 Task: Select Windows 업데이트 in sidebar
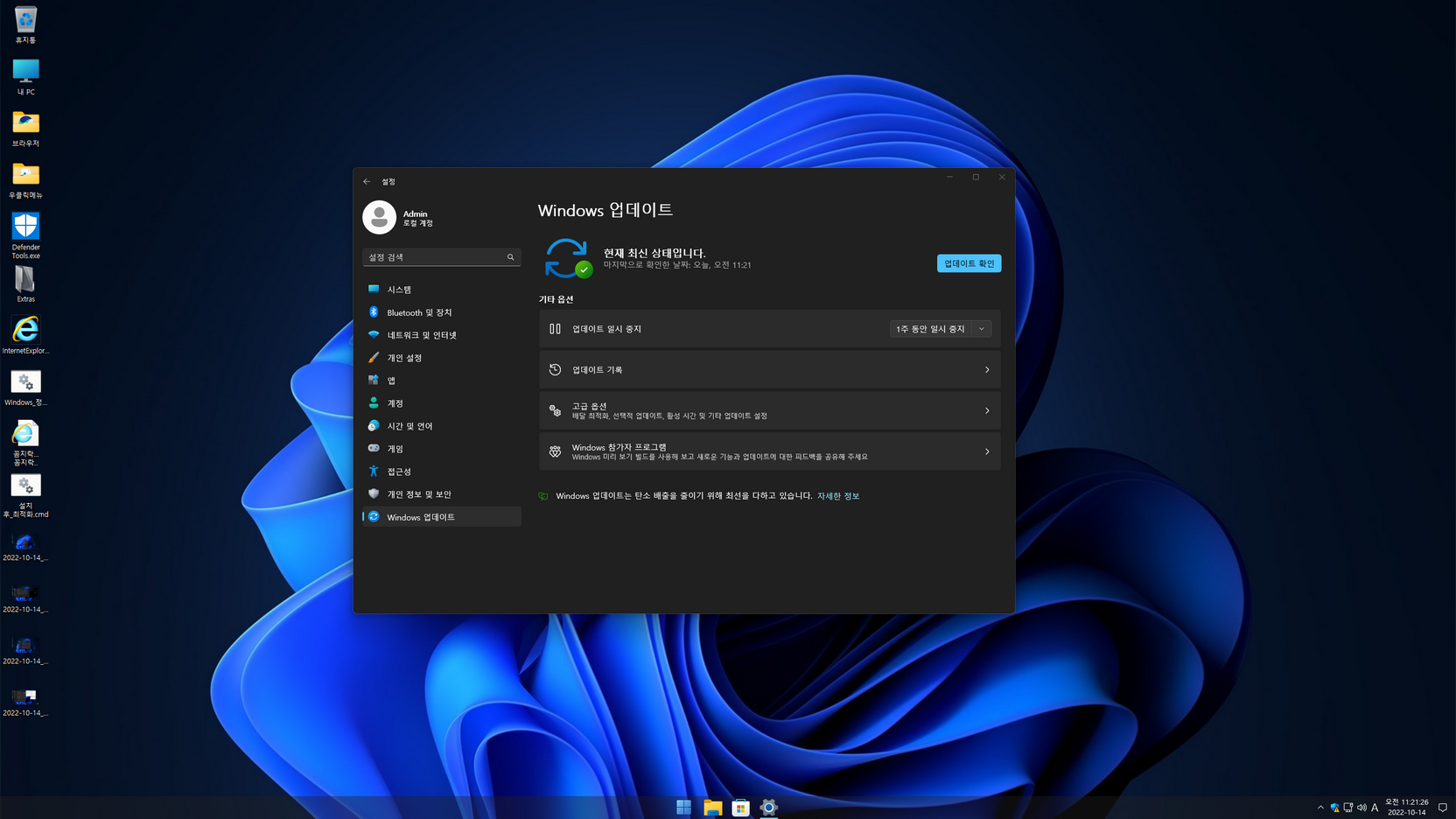click(441, 517)
